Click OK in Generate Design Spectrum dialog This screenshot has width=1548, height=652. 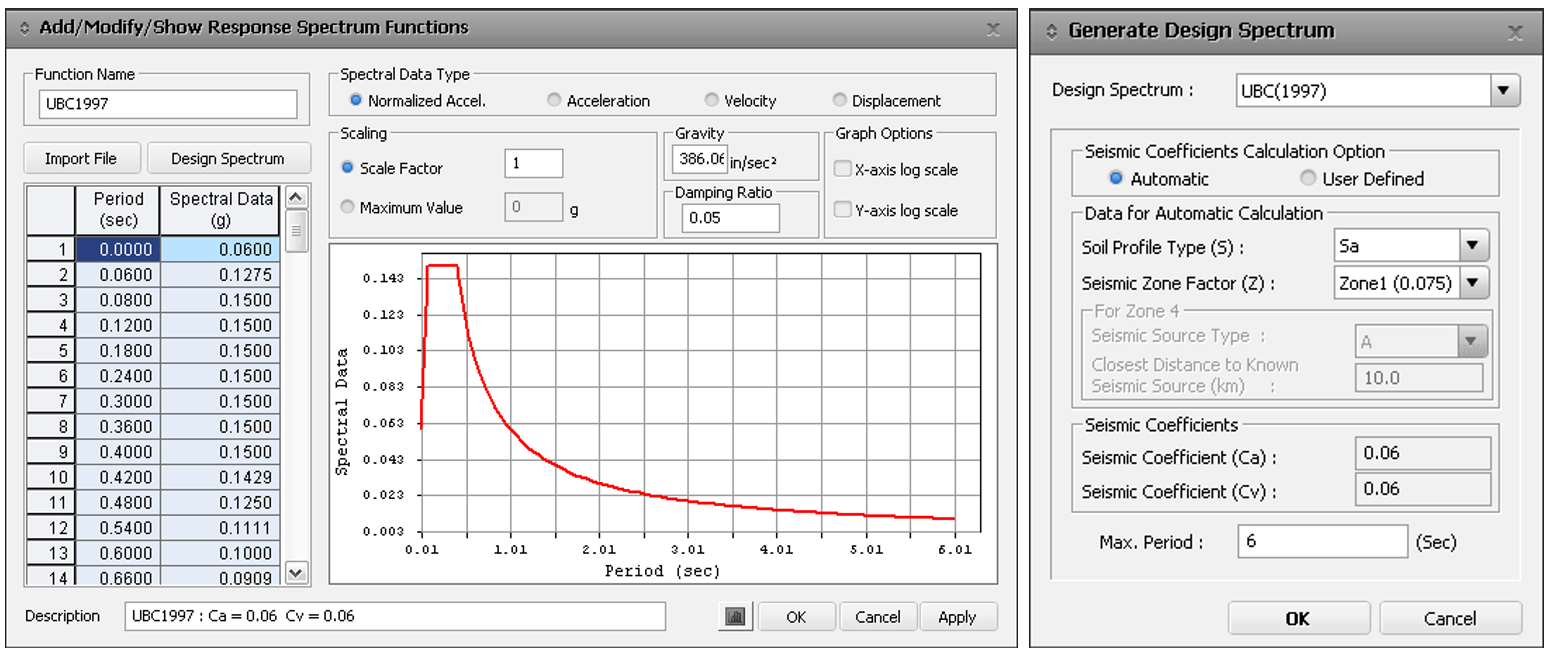pyautogui.click(x=1297, y=618)
